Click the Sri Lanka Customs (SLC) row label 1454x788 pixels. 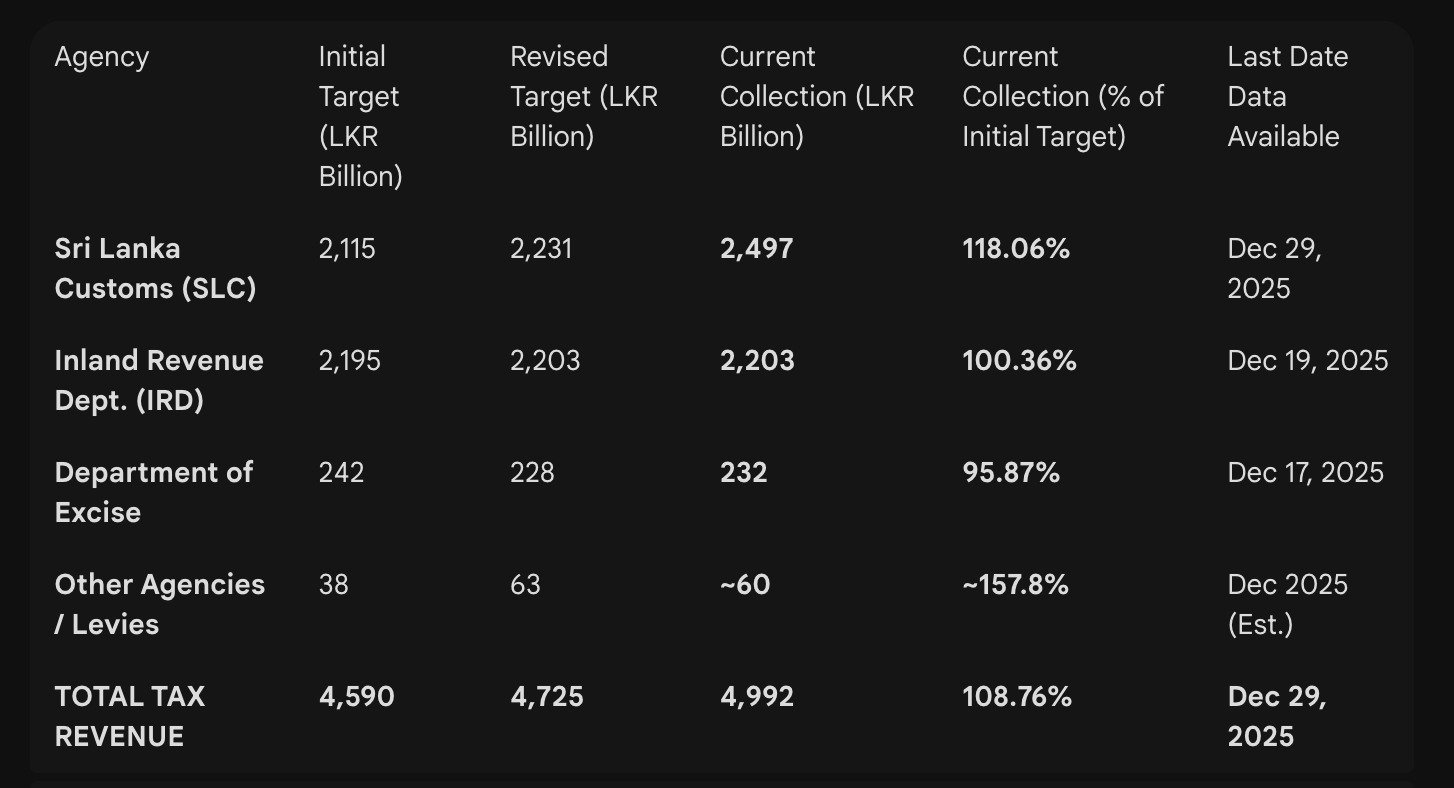click(x=155, y=268)
